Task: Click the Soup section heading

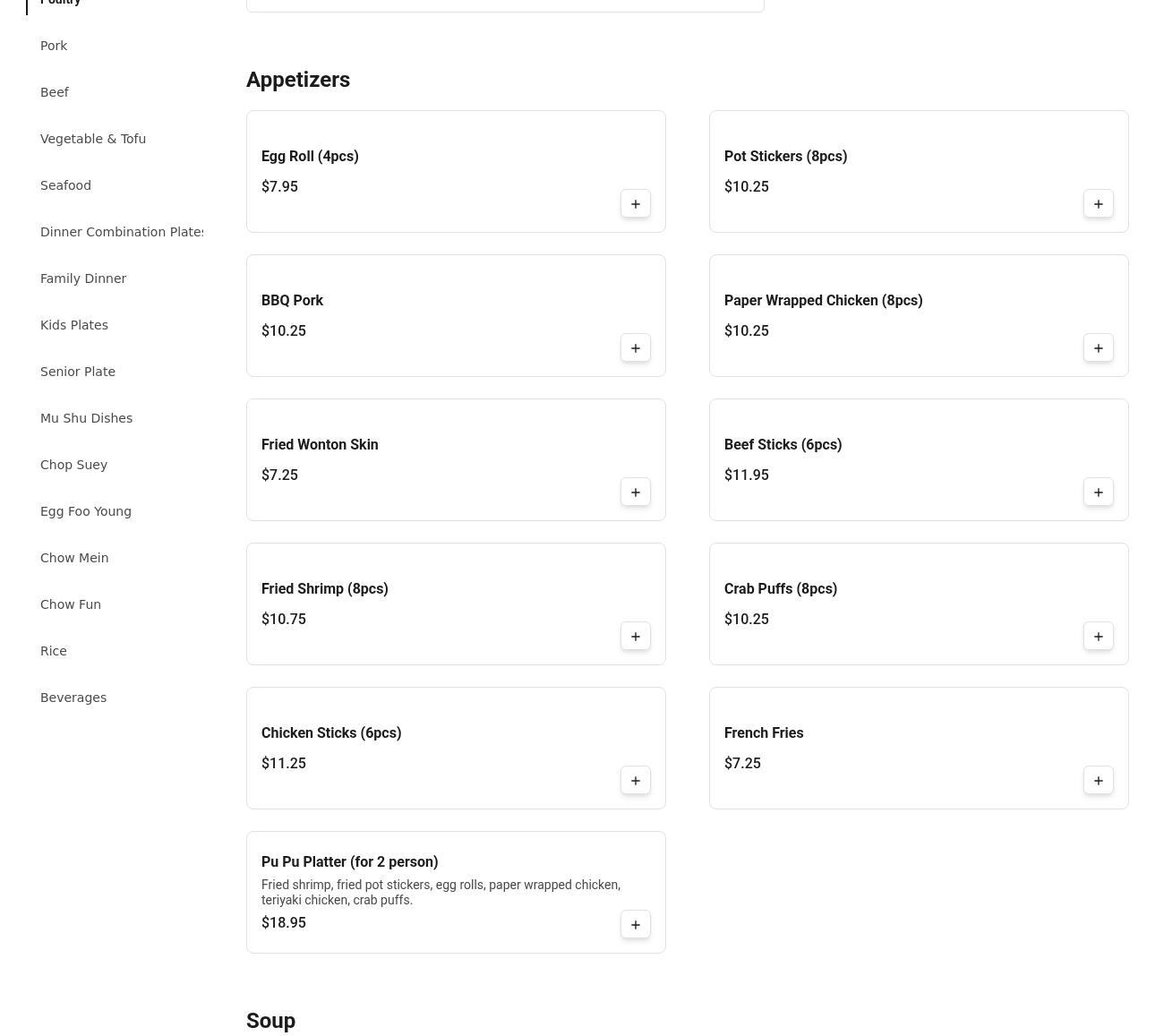Action: coord(270,1021)
